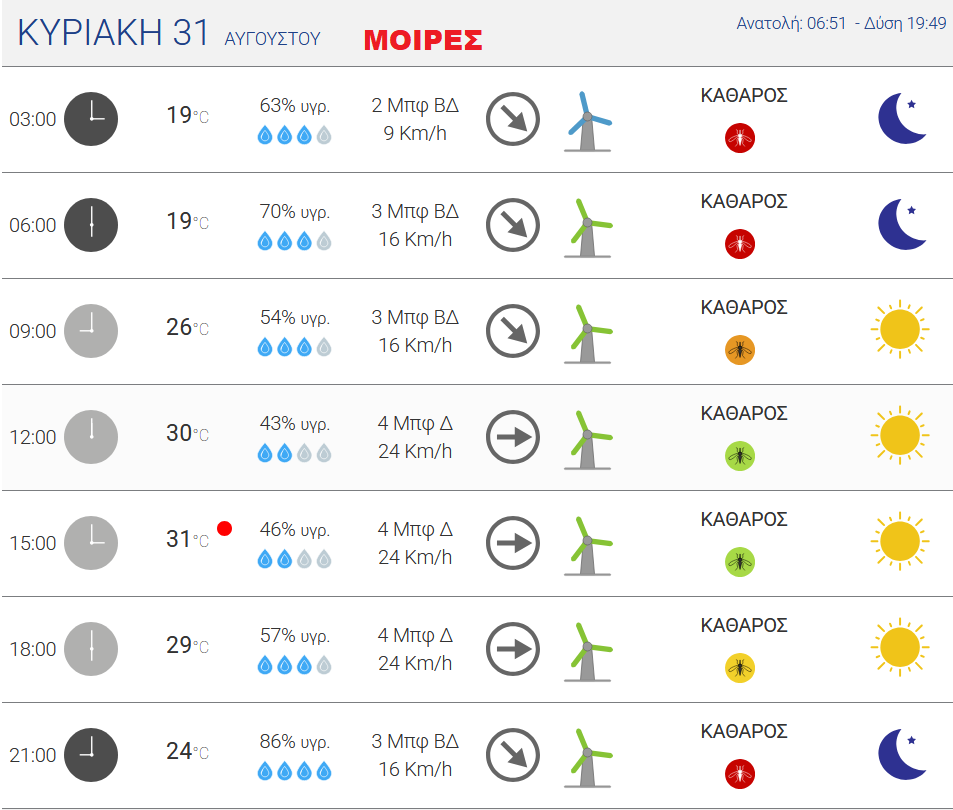
Task: Click the sun icon at 12:00
Action: point(900,435)
